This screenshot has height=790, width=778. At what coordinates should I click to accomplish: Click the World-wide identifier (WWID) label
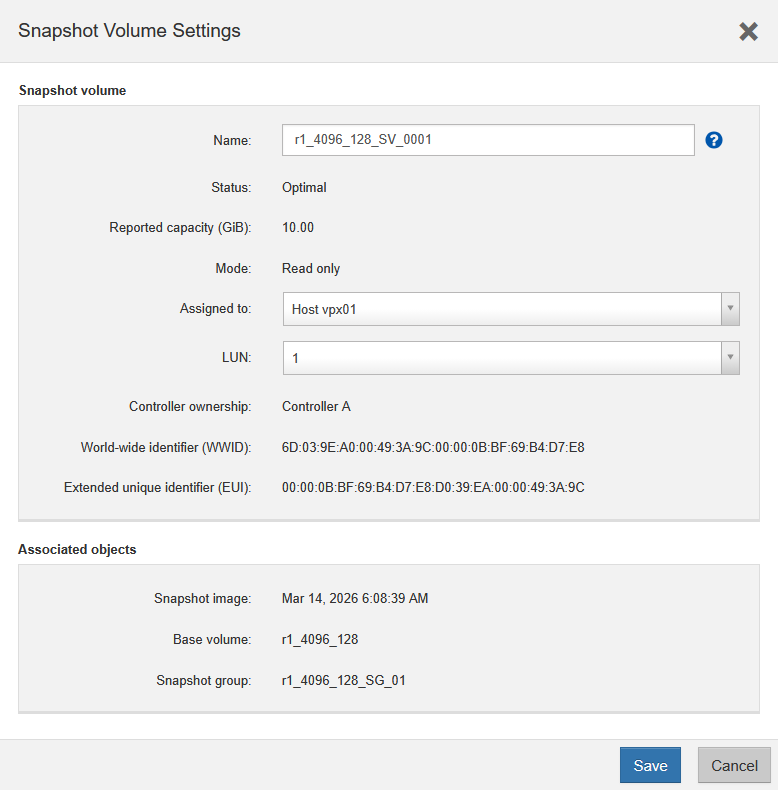click(x=166, y=447)
